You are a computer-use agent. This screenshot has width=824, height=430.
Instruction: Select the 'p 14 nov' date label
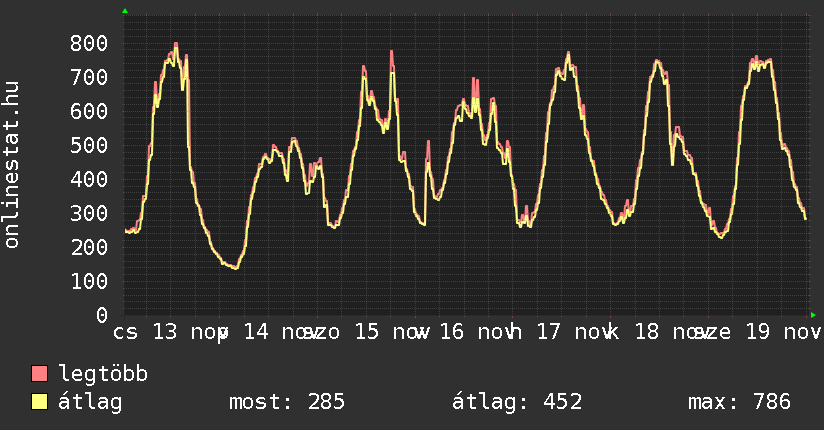pos(260,332)
